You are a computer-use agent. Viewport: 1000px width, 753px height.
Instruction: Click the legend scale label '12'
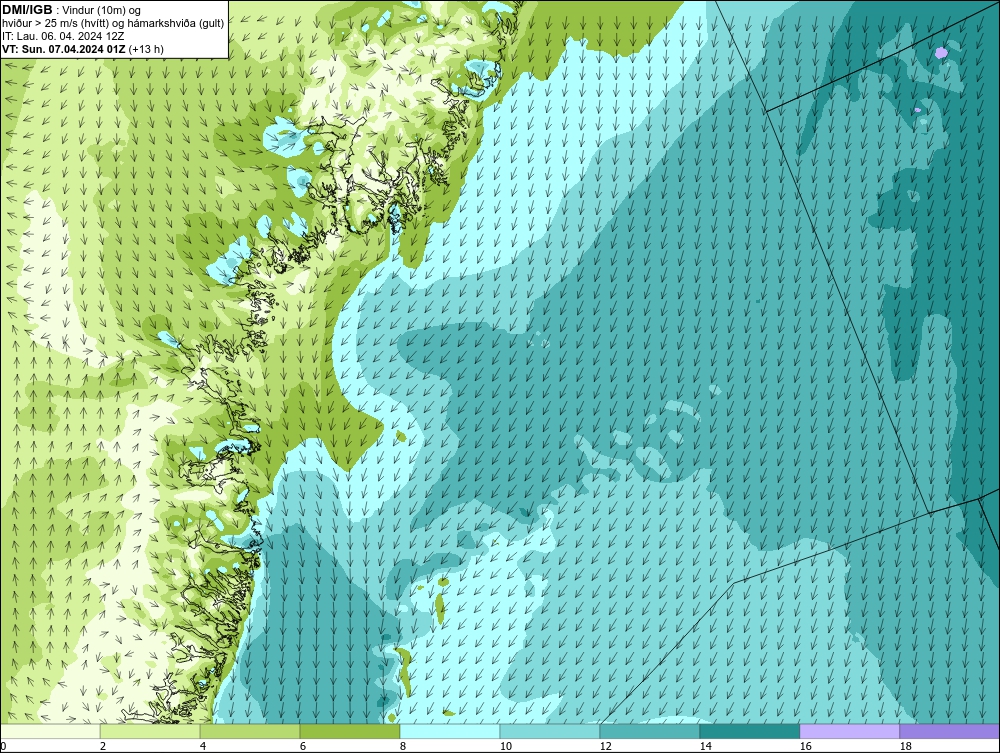coord(606,746)
